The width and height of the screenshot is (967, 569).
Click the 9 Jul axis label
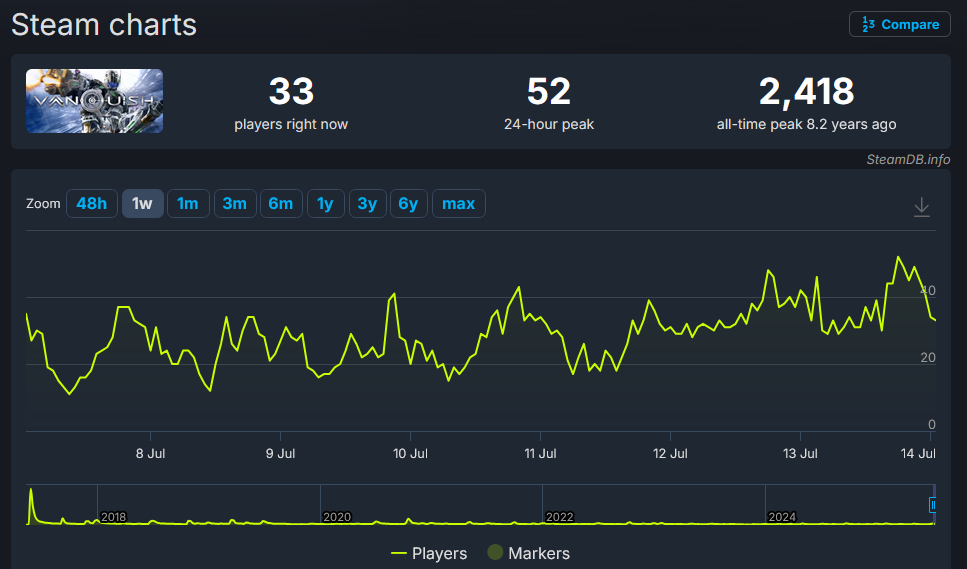(x=281, y=454)
